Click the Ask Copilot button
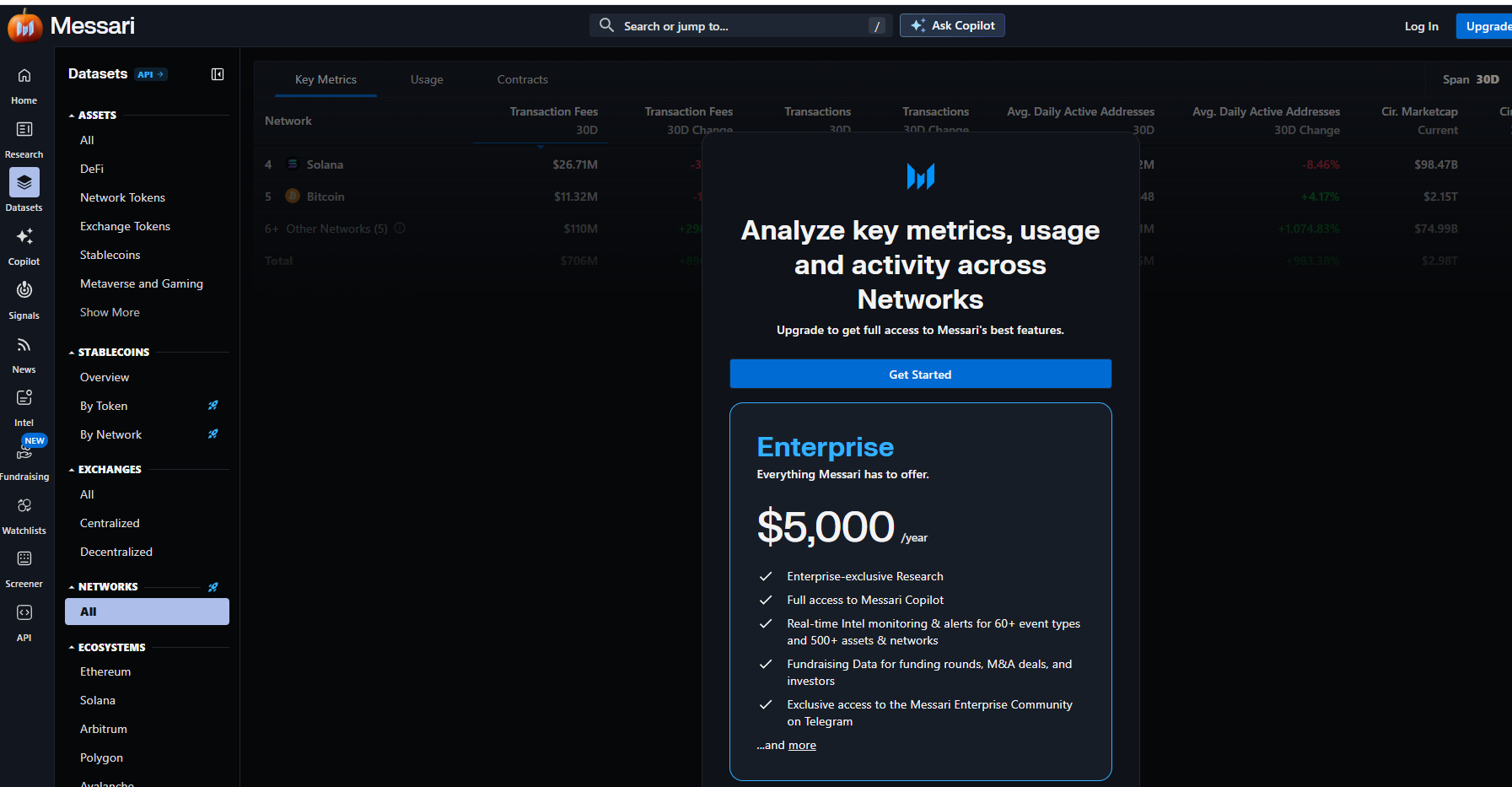 pos(952,25)
